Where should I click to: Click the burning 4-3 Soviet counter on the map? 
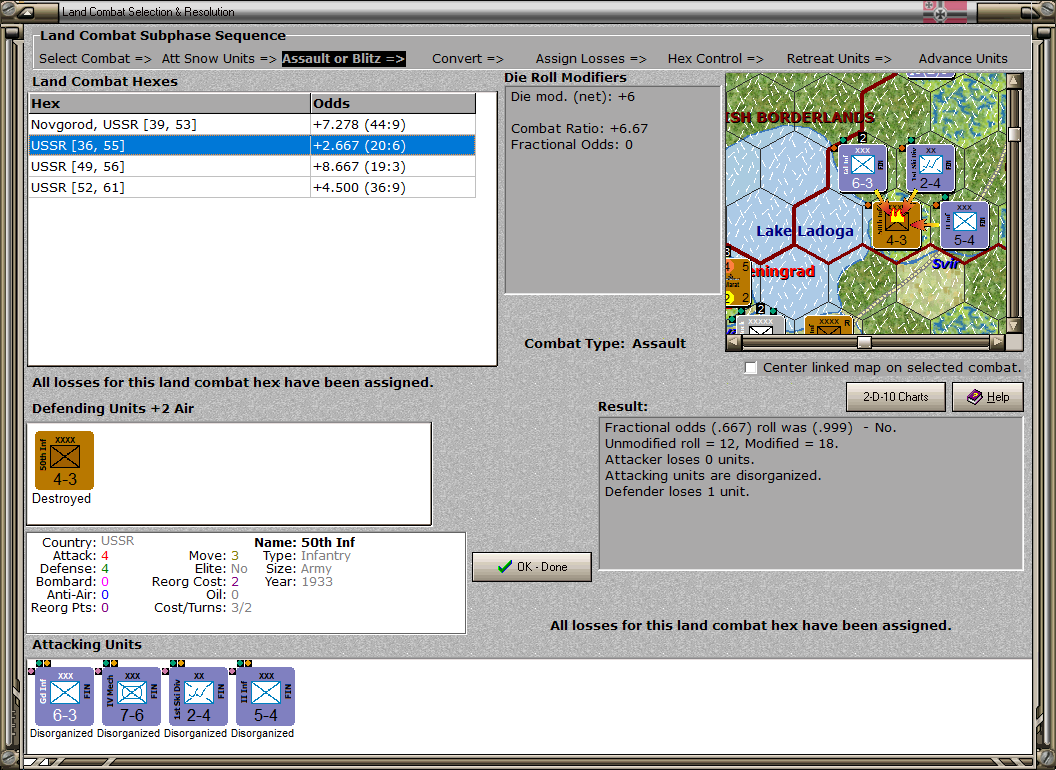896,225
